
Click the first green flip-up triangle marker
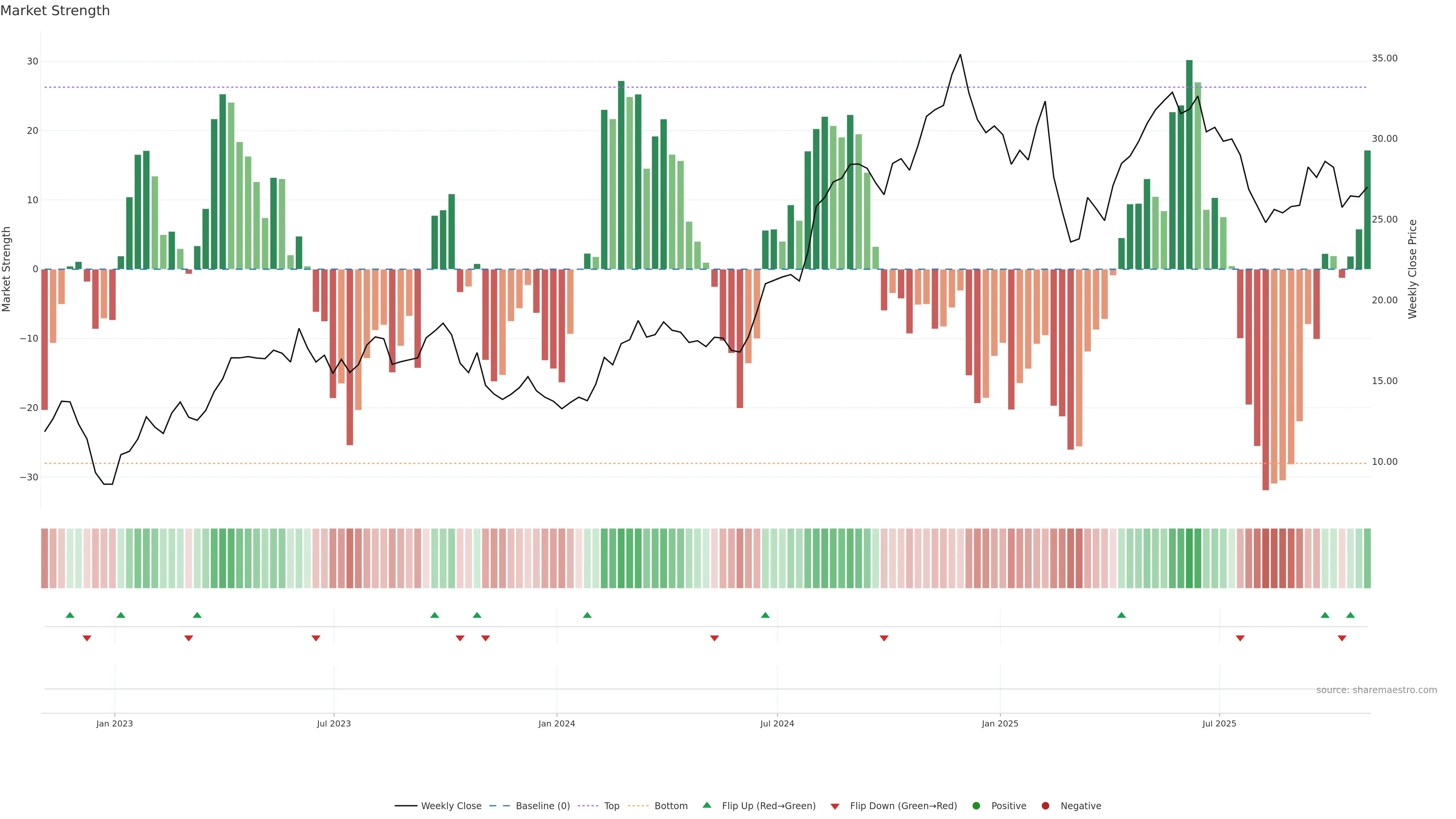pos(70,615)
